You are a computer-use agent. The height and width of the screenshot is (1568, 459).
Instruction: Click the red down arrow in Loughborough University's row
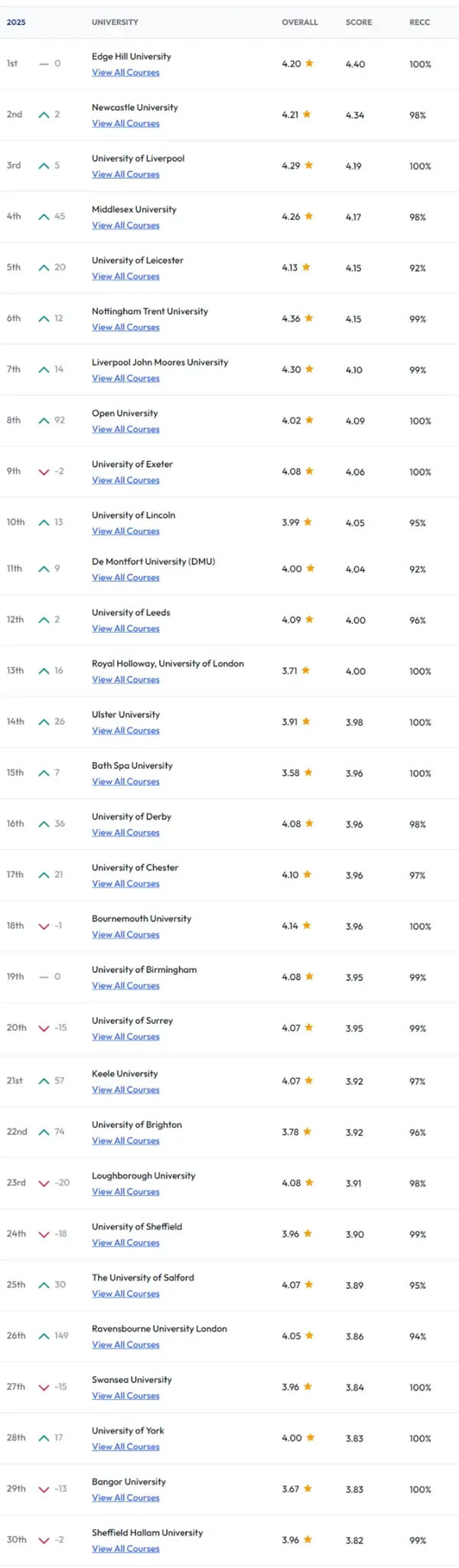click(x=44, y=1183)
